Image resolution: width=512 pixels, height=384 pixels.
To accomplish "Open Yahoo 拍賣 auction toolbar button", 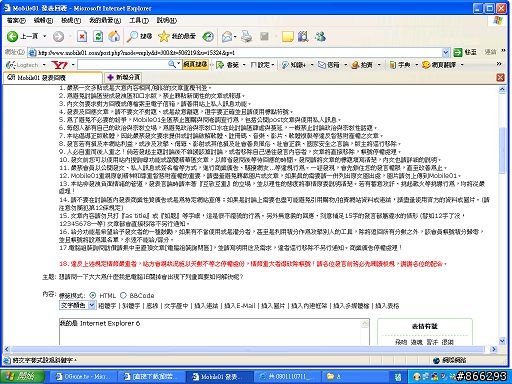I will [x=362, y=65].
